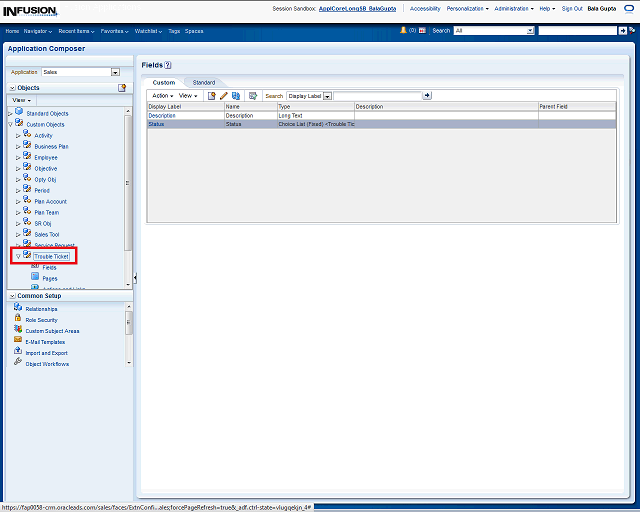Open the View menu in Fields toolbar
Image resolution: width=640 pixels, height=512 pixels.
188,96
